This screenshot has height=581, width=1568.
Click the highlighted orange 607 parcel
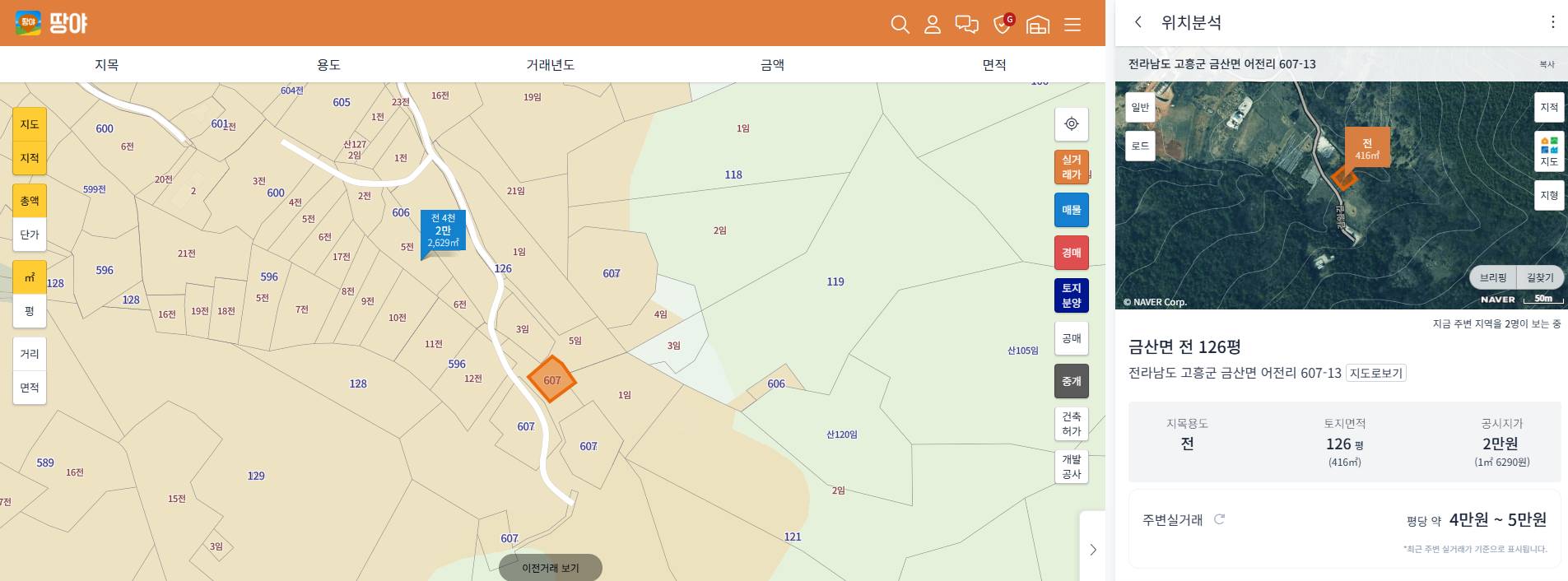click(x=551, y=380)
